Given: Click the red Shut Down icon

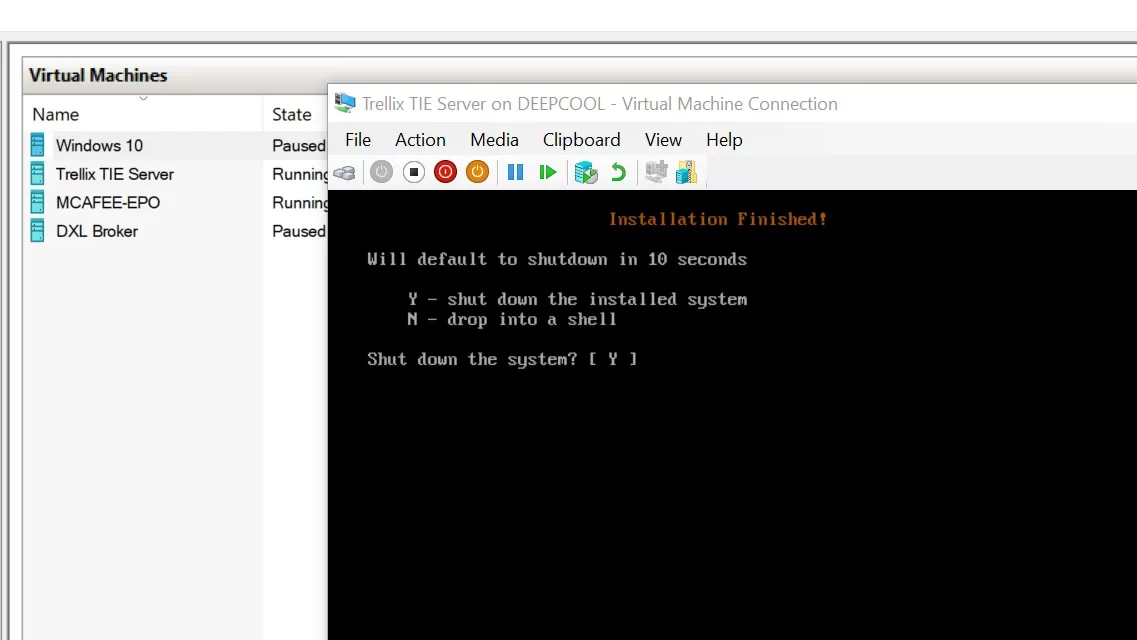Looking at the screenshot, I should click(445, 172).
